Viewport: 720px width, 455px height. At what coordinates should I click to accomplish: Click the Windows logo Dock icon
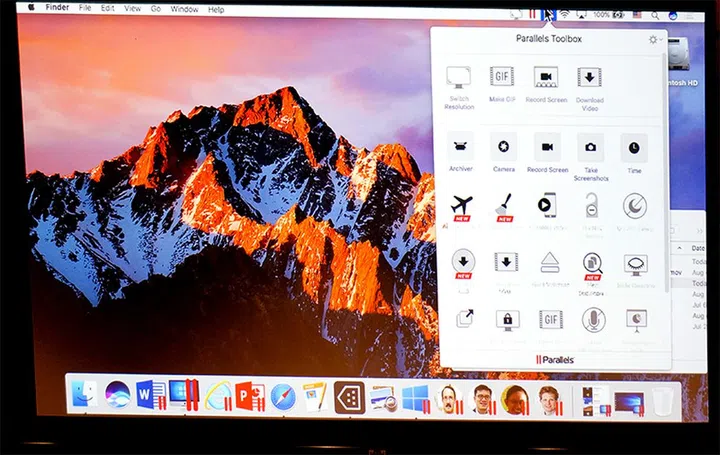(x=416, y=399)
